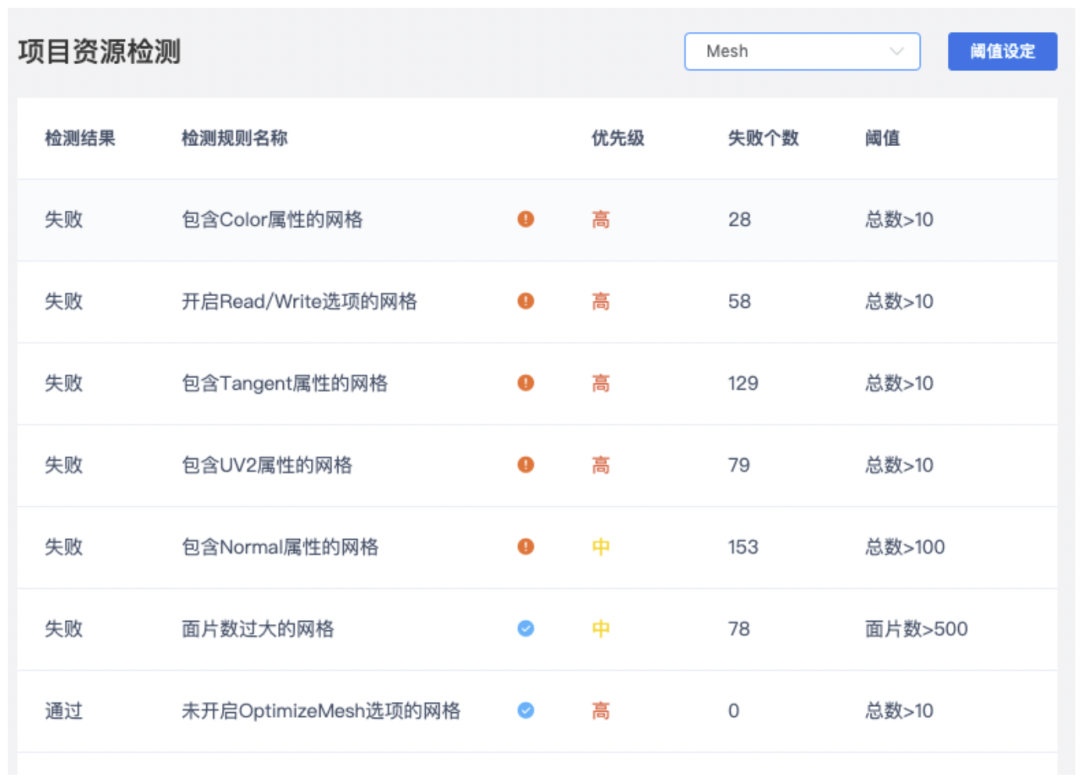Screen dimensions: 1080x781
Task: Click the 检测结果 column header
Action: (80, 139)
